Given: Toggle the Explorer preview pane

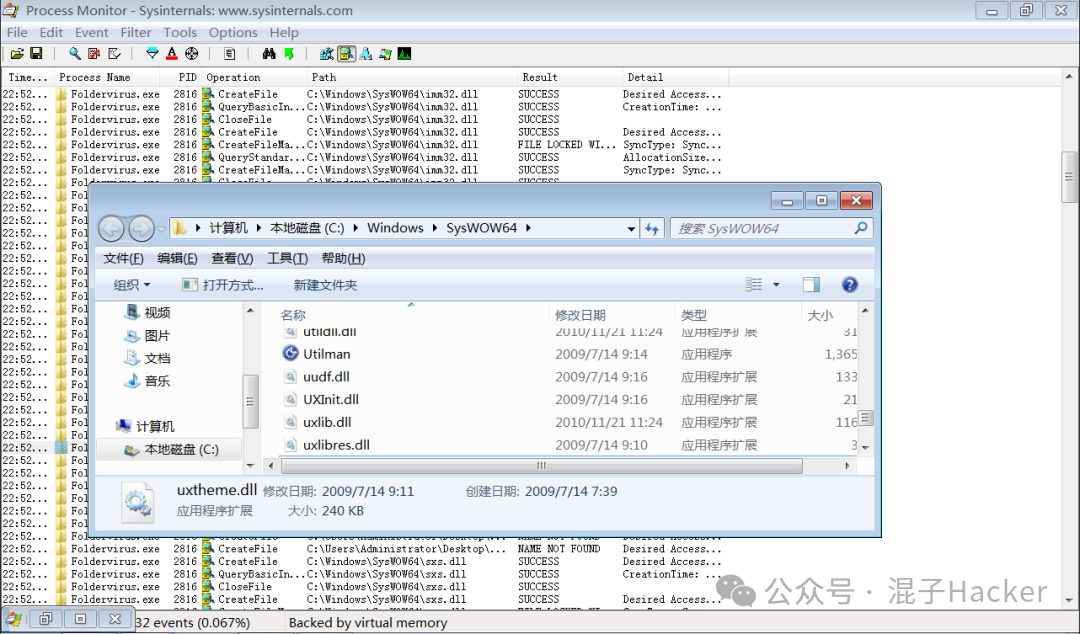Looking at the screenshot, I should (811, 284).
